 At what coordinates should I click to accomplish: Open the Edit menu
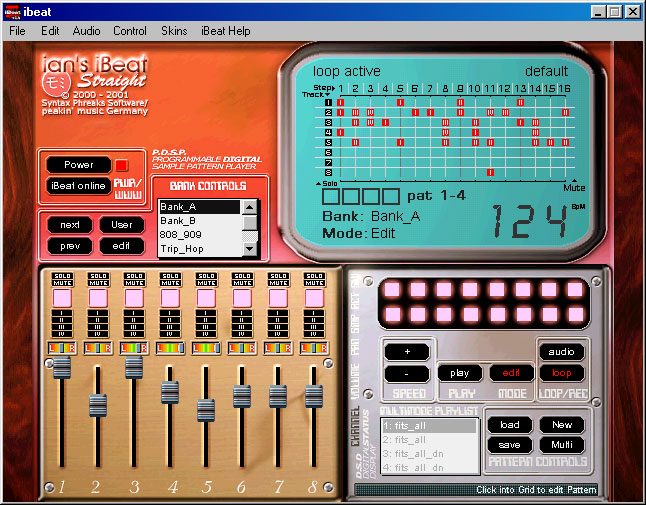pos(50,31)
